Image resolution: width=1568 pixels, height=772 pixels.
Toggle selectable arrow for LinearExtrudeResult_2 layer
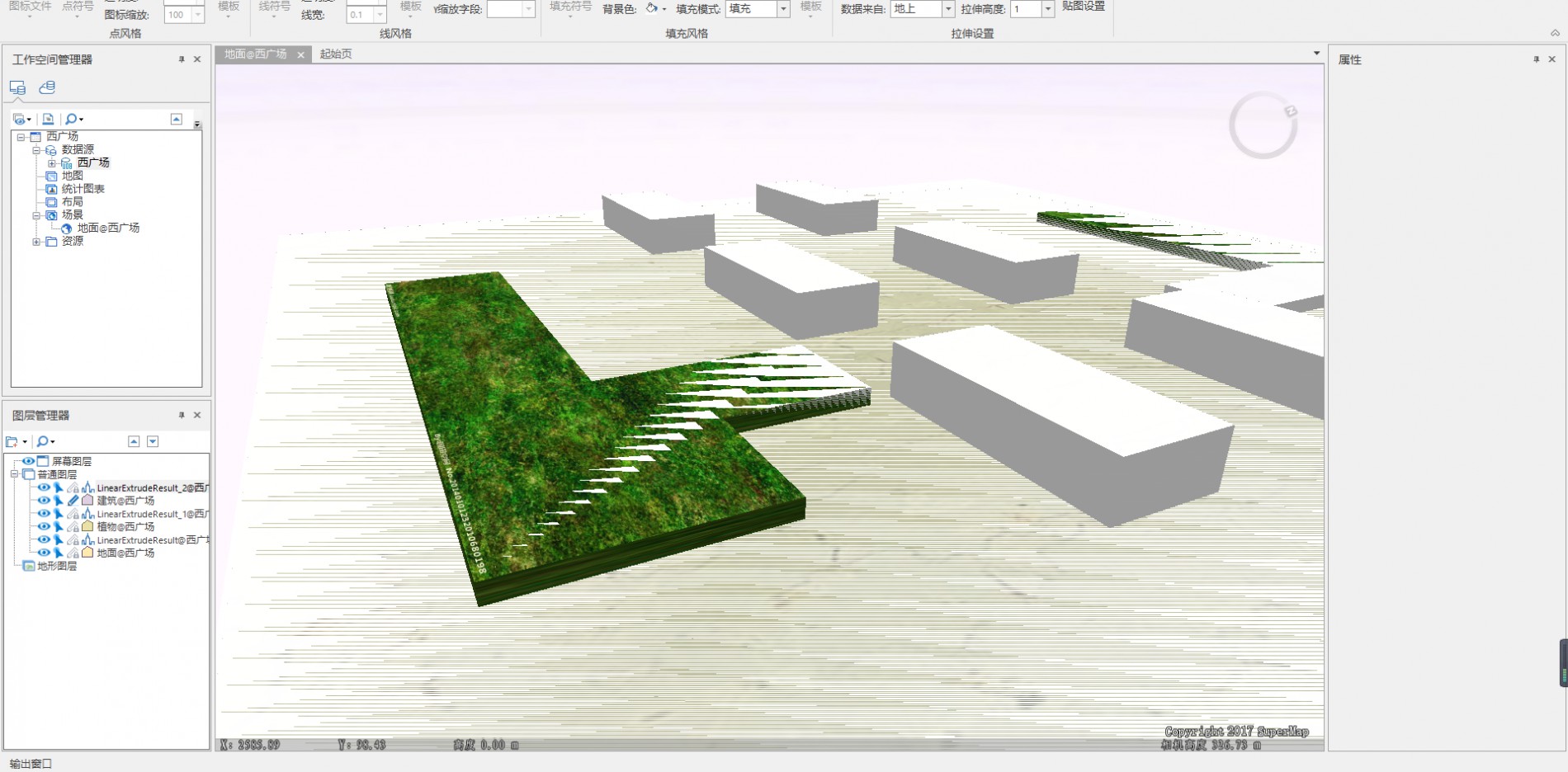click(59, 488)
